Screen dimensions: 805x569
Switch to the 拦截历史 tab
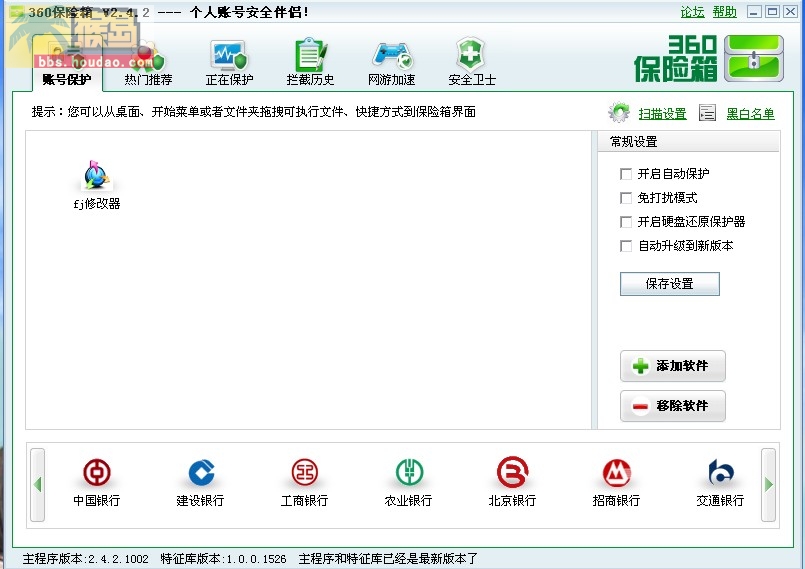310,64
